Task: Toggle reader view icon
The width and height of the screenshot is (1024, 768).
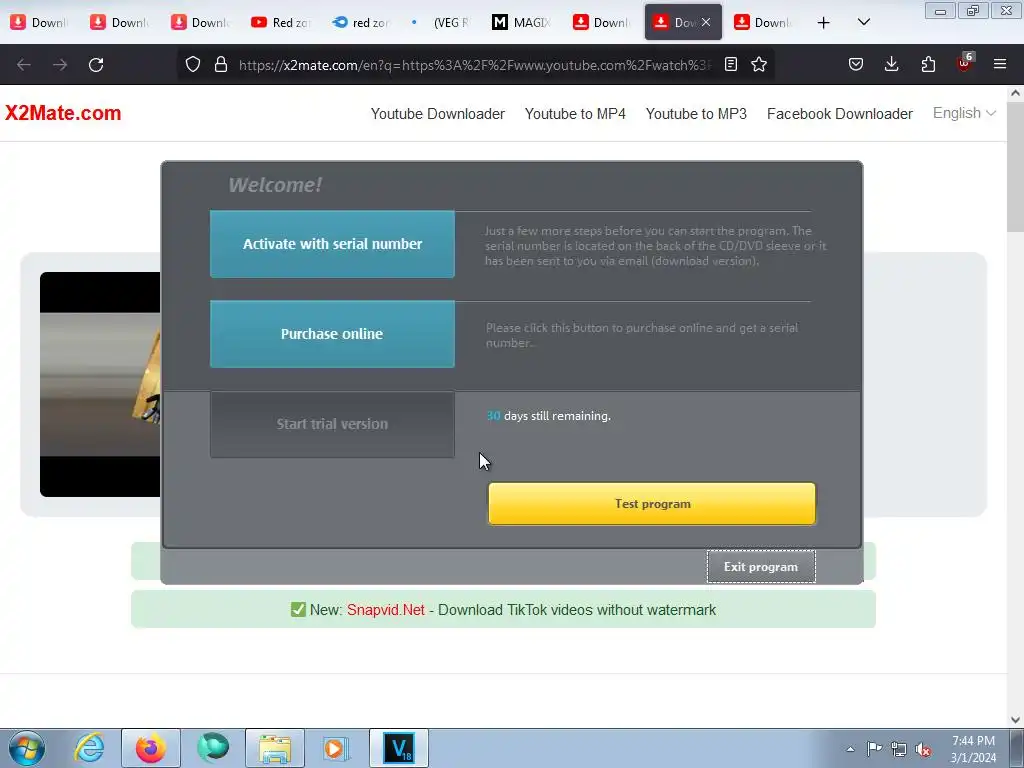Action: click(x=731, y=65)
